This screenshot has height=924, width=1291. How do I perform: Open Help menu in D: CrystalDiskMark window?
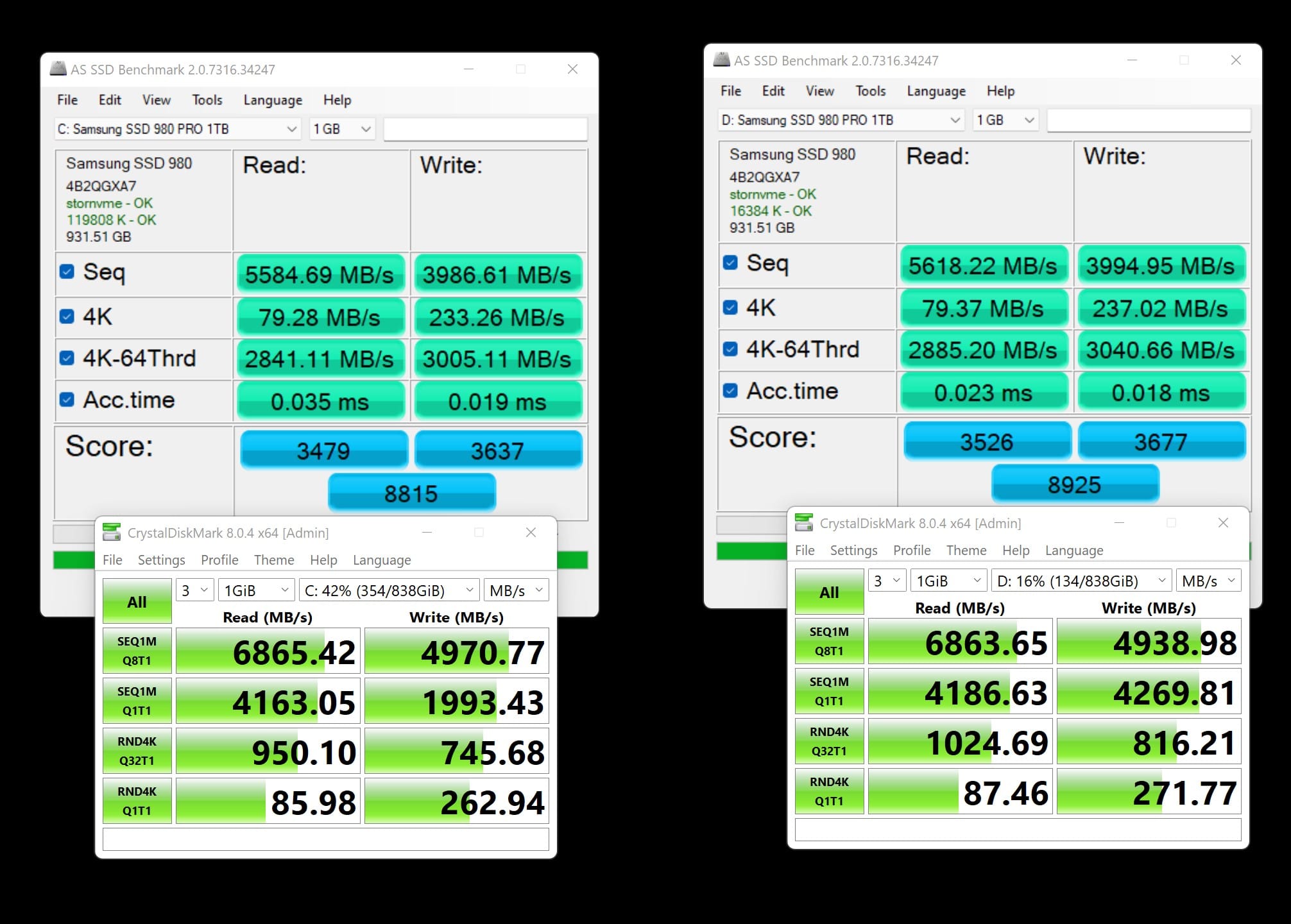click(x=1016, y=551)
